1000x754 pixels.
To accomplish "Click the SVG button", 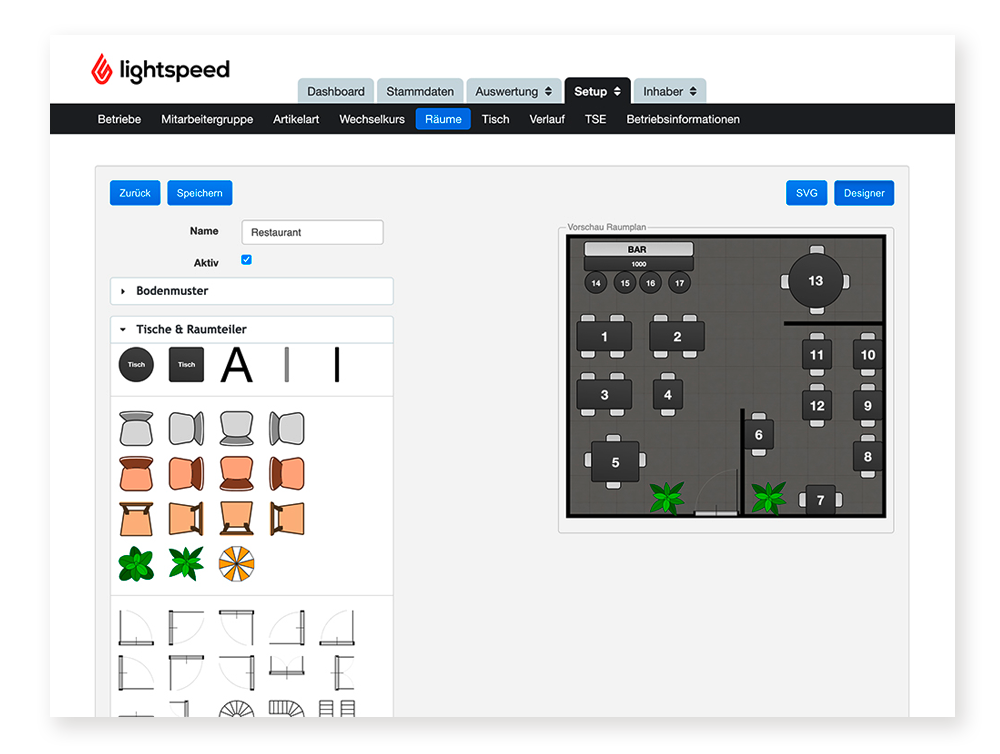I will (807, 193).
